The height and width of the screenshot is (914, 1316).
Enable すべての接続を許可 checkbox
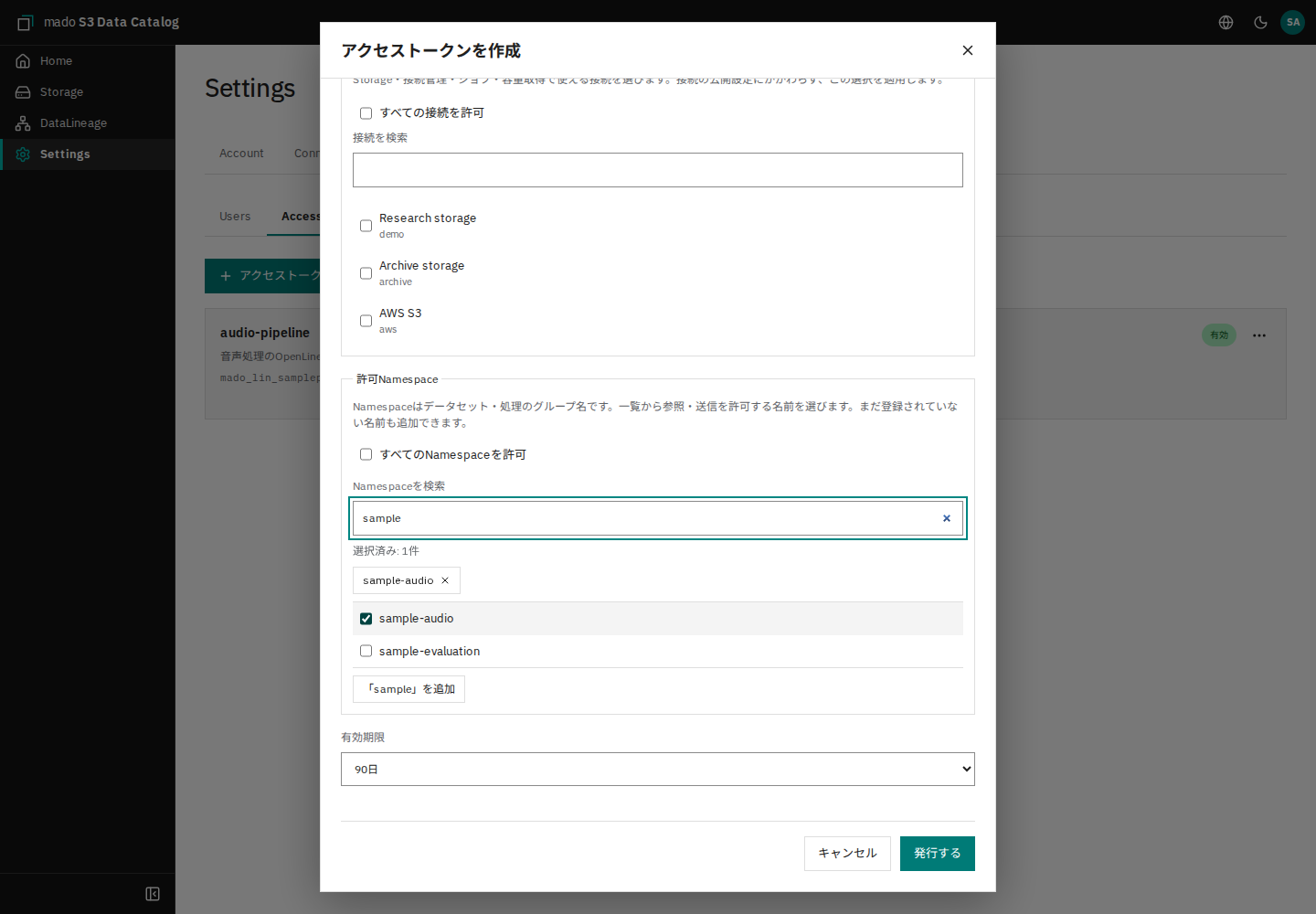tap(366, 113)
